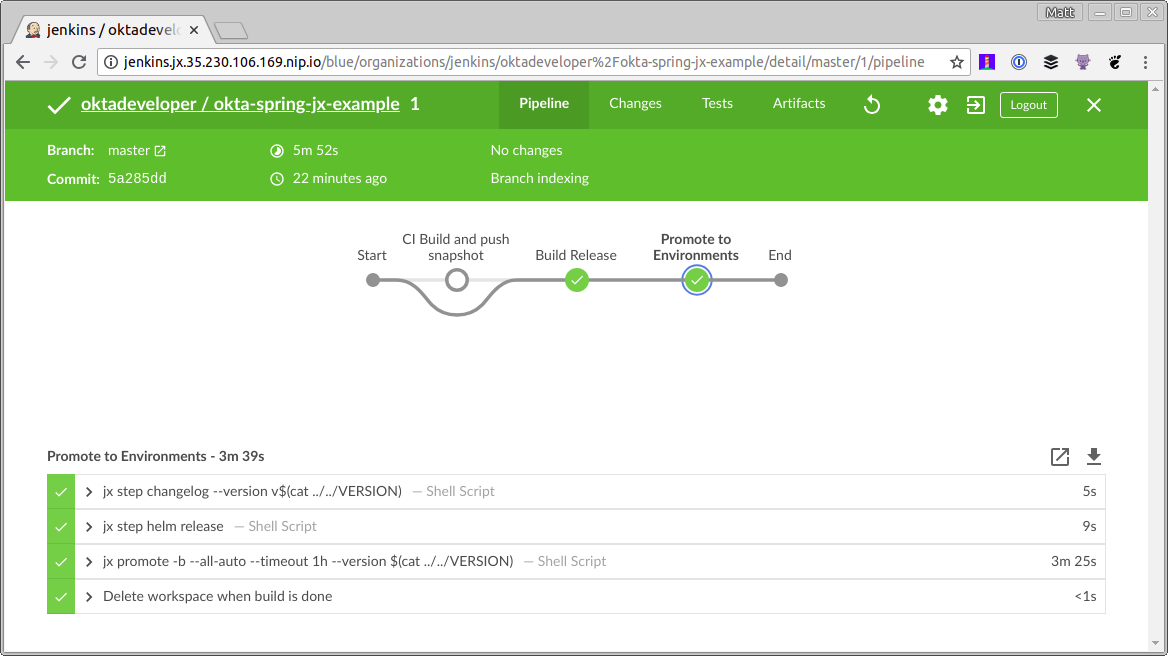Expand the jx step helm release step
1168x656 pixels.
[x=89, y=527]
